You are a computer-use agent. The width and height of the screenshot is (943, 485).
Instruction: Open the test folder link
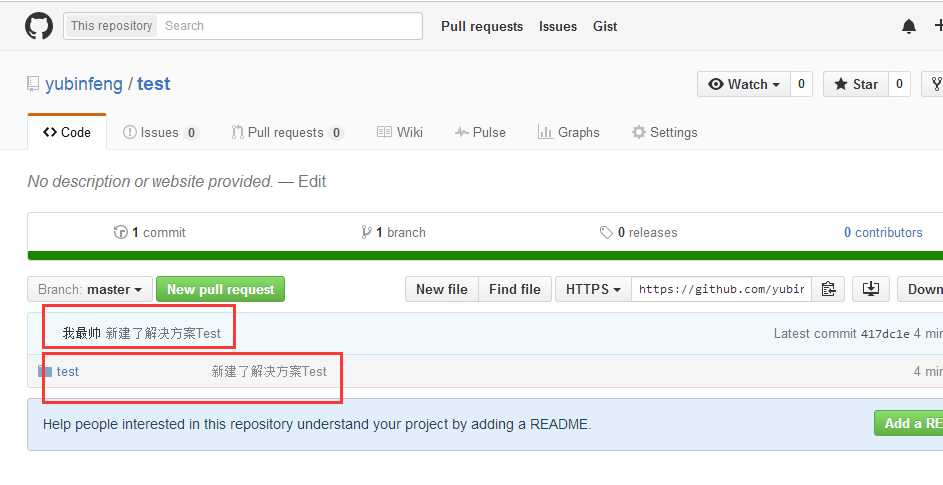click(x=67, y=371)
